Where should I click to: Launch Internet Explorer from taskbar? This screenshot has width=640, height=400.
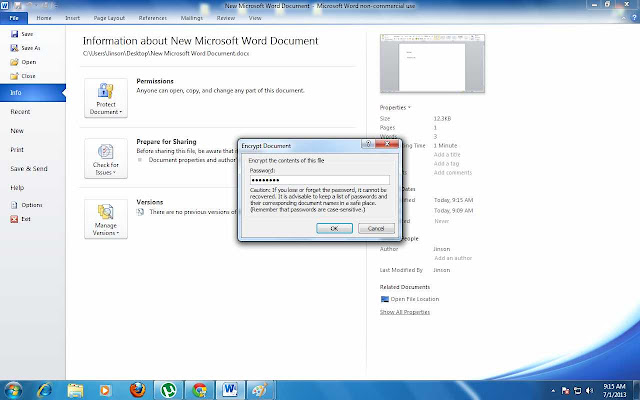click(x=44, y=390)
